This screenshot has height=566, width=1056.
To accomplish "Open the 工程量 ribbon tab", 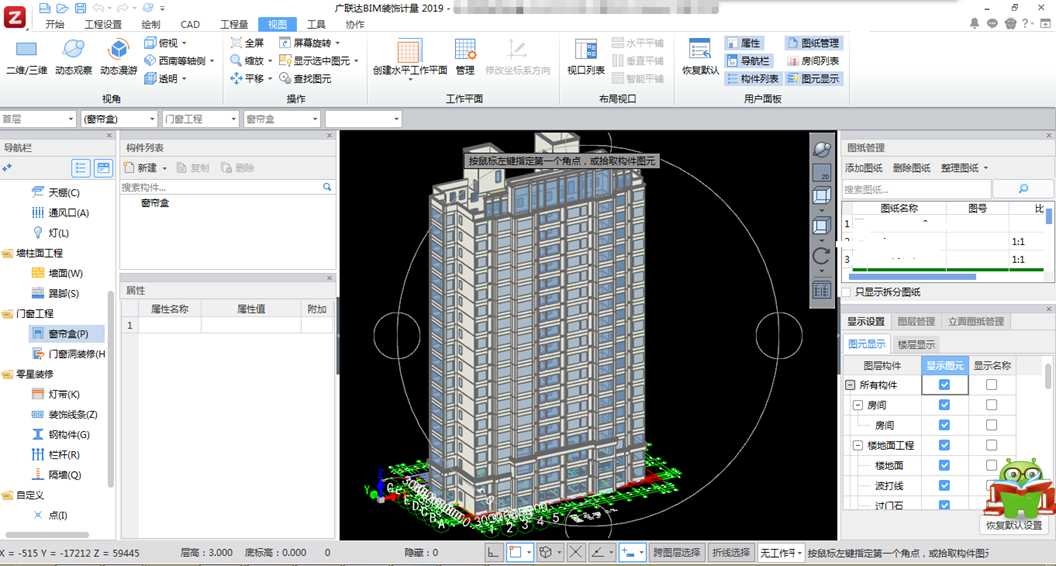I will click(234, 25).
